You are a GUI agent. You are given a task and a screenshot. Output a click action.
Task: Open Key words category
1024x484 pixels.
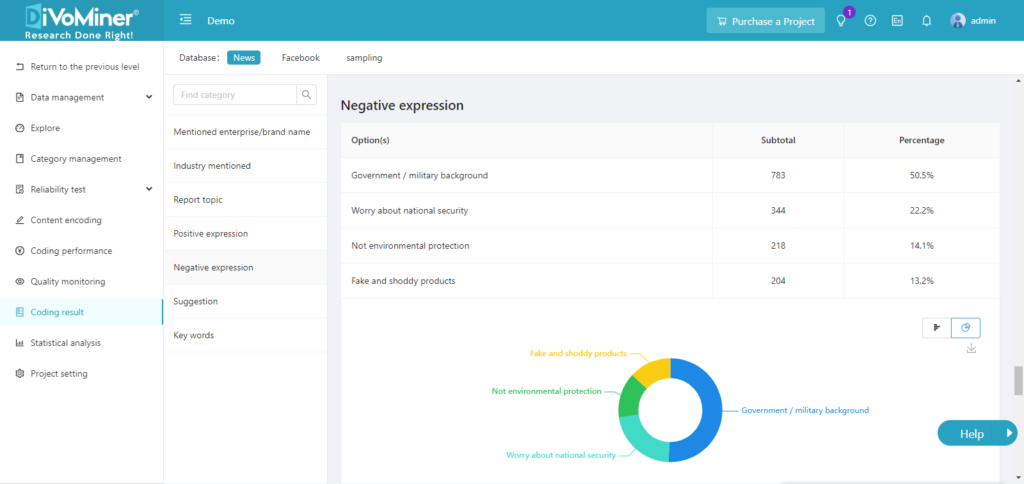tap(245, 336)
